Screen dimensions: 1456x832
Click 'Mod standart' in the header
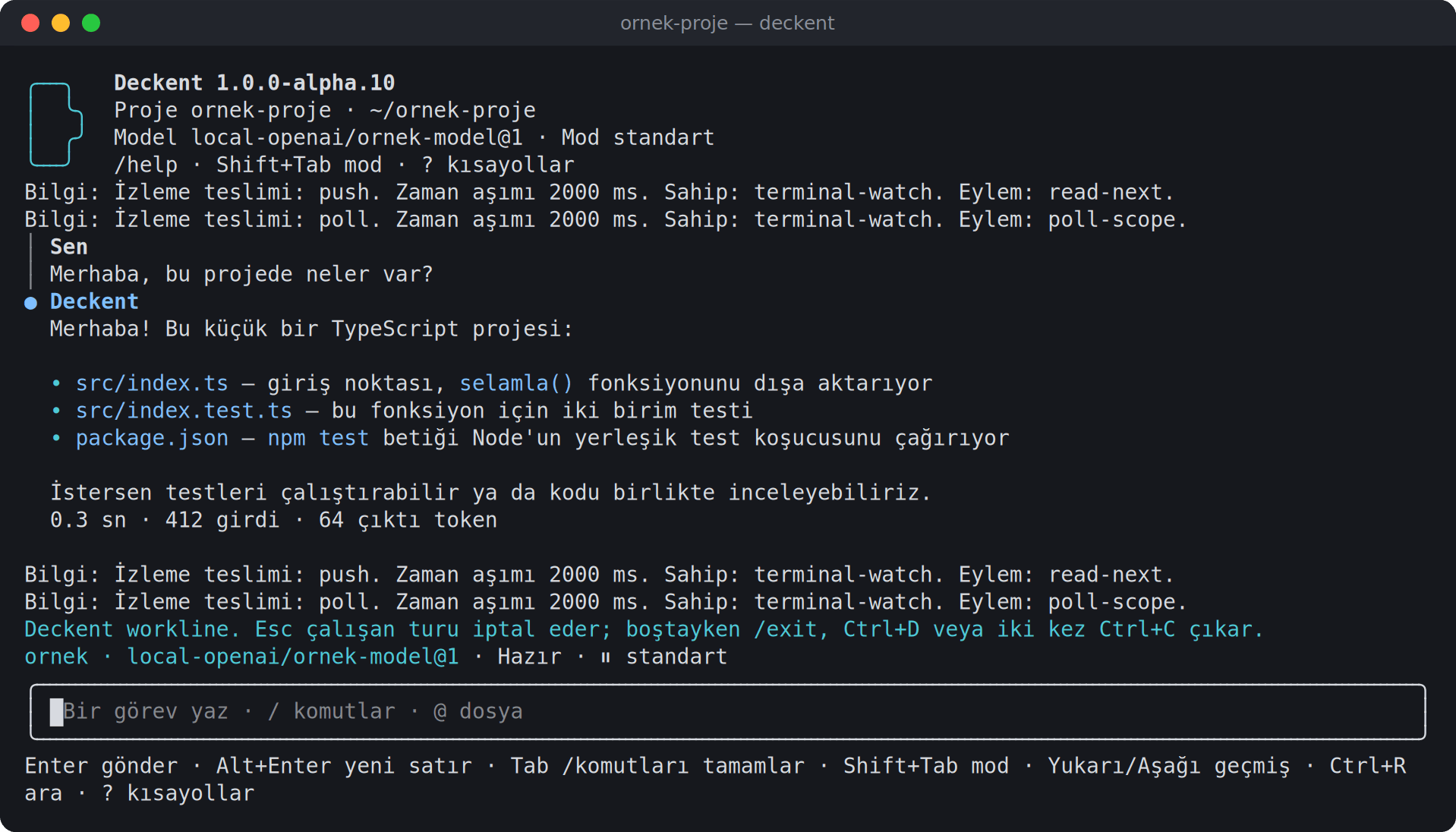638,137
